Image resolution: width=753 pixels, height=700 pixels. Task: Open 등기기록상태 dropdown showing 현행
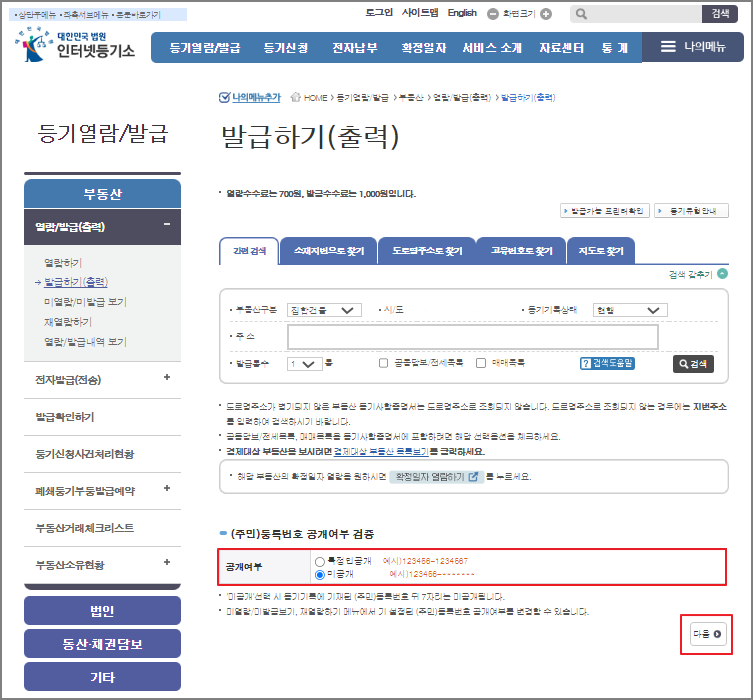click(x=630, y=310)
